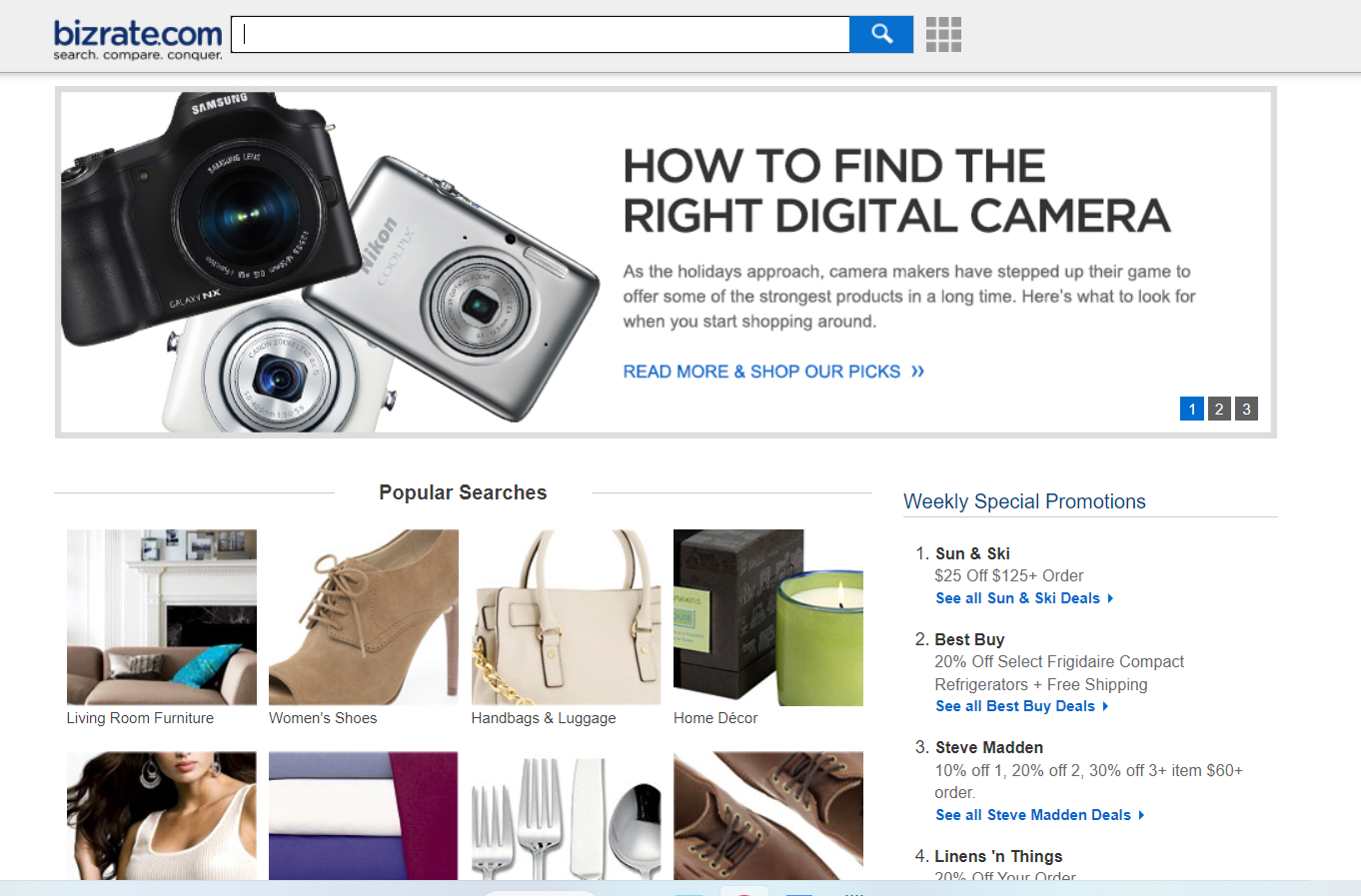Image resolution: width=1361 pixels, height=896 pixels.
Task: Switch to carousel slide 2
Action: pyautogui.click(x=1219, y=409)
